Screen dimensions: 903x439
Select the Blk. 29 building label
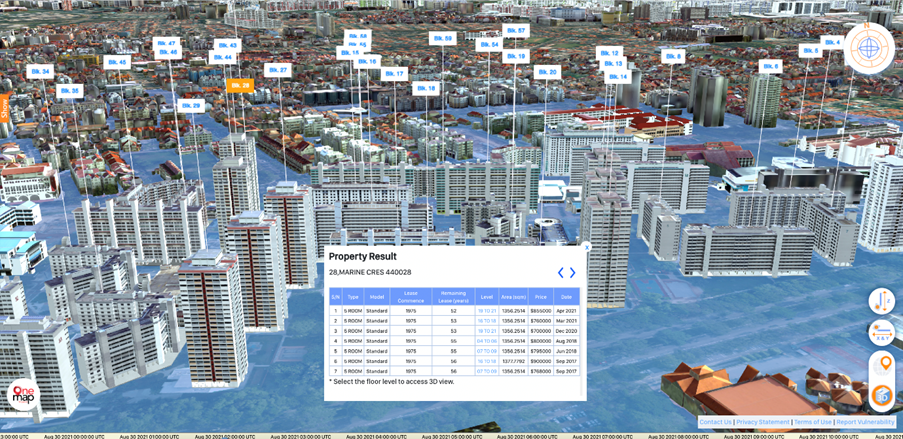click(x=191, y=106)
